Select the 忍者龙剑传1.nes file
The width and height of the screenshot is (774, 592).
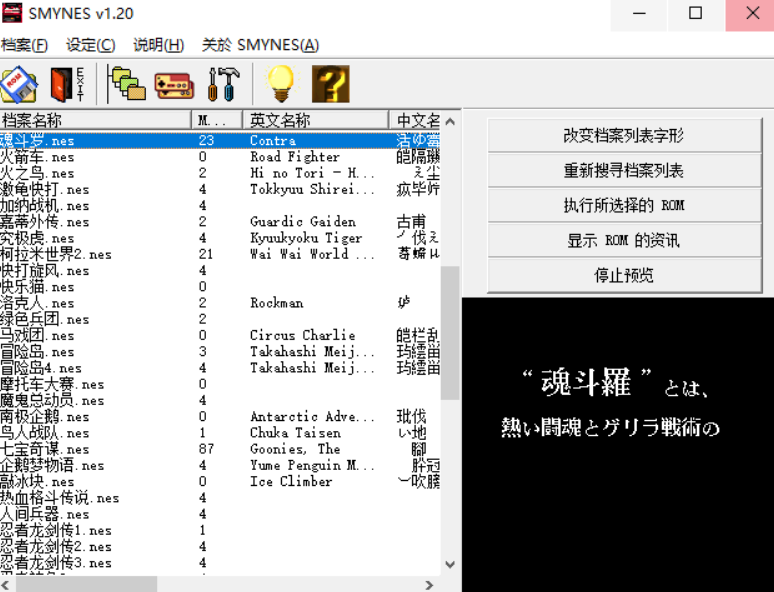[56, 531]
